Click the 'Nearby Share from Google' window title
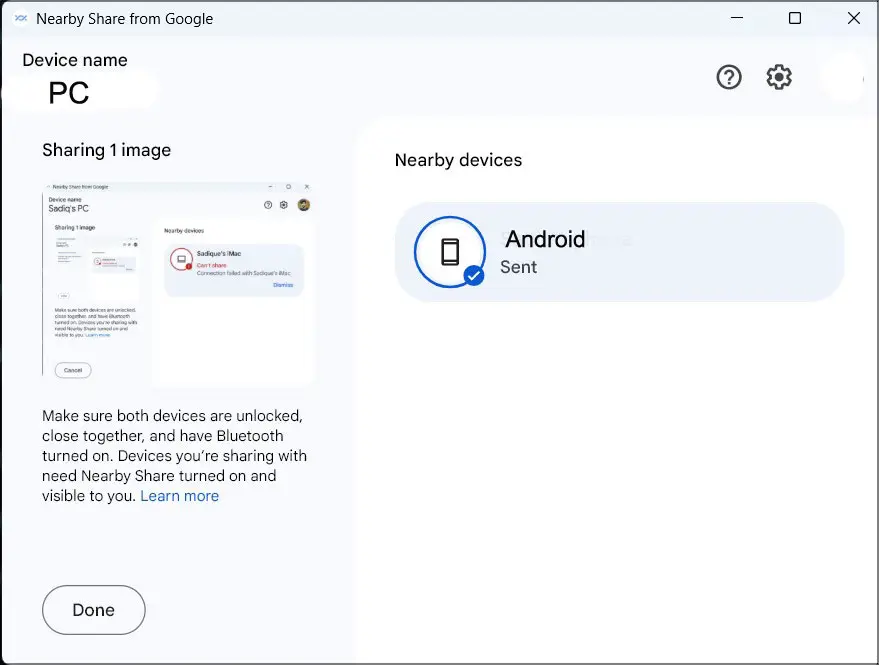Image resolution: width=879 pixels, height=665 pixels. tap(124, 19)
